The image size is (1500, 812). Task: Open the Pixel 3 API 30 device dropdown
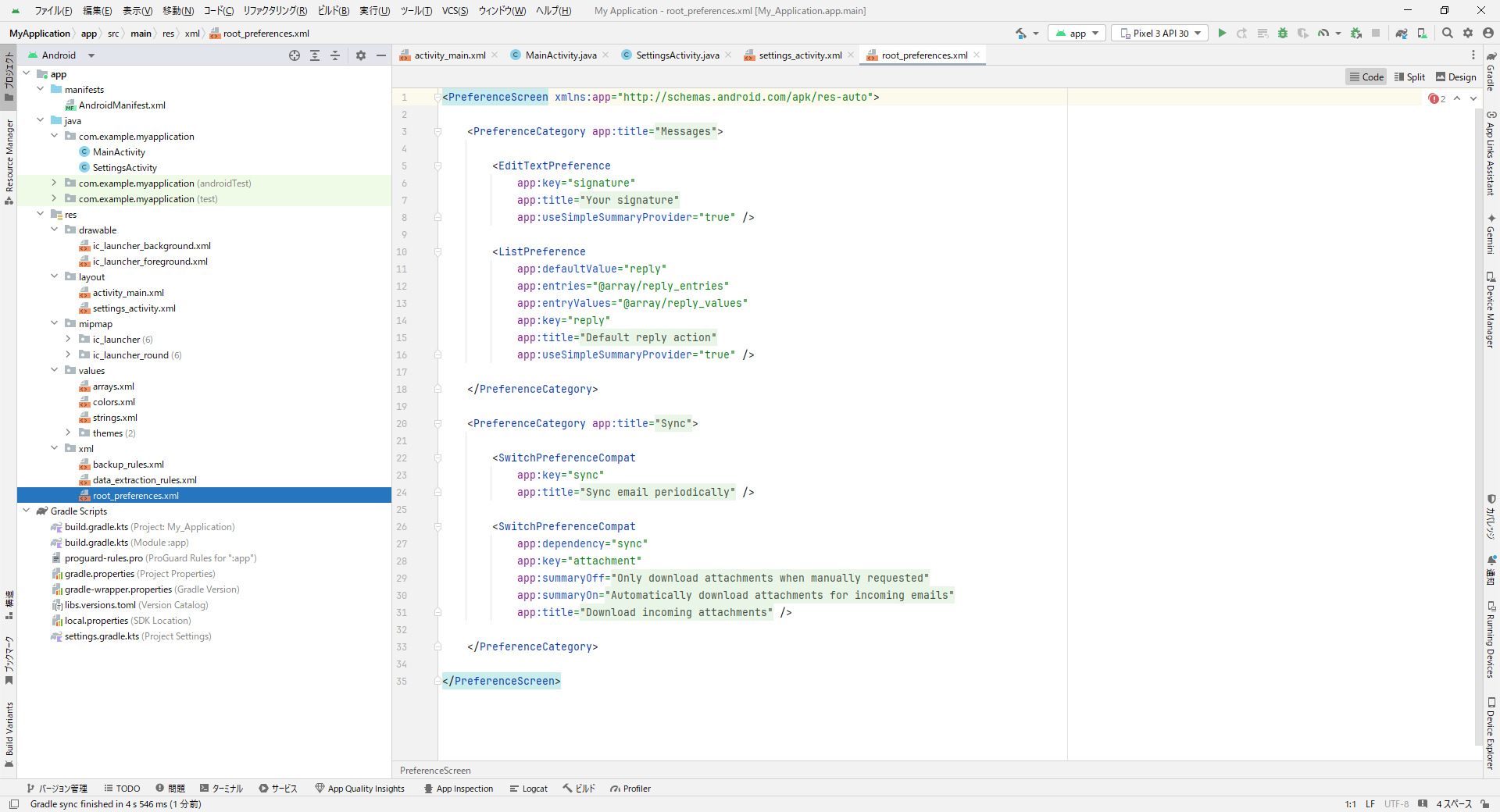coord(1160,33)
